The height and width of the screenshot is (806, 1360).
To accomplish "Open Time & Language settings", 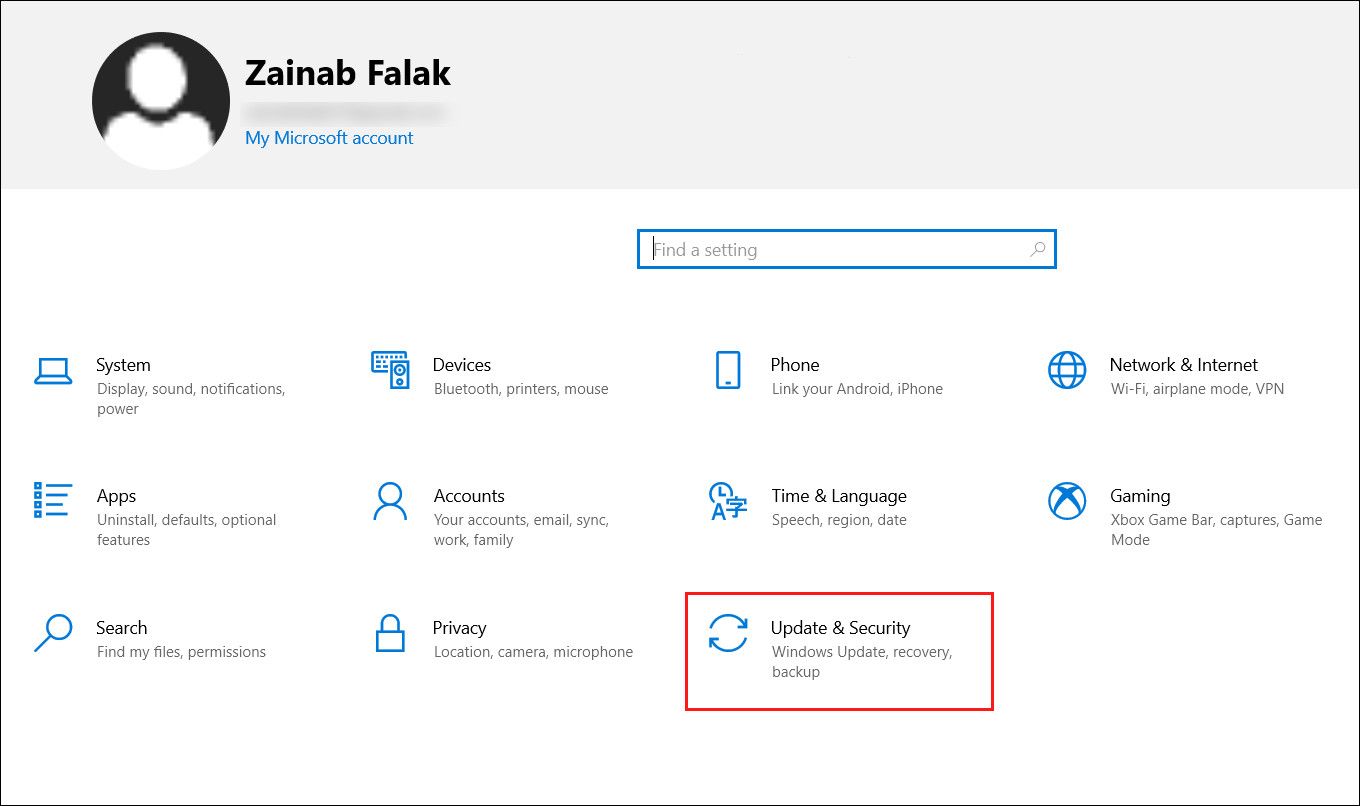I will coord(839,496).
